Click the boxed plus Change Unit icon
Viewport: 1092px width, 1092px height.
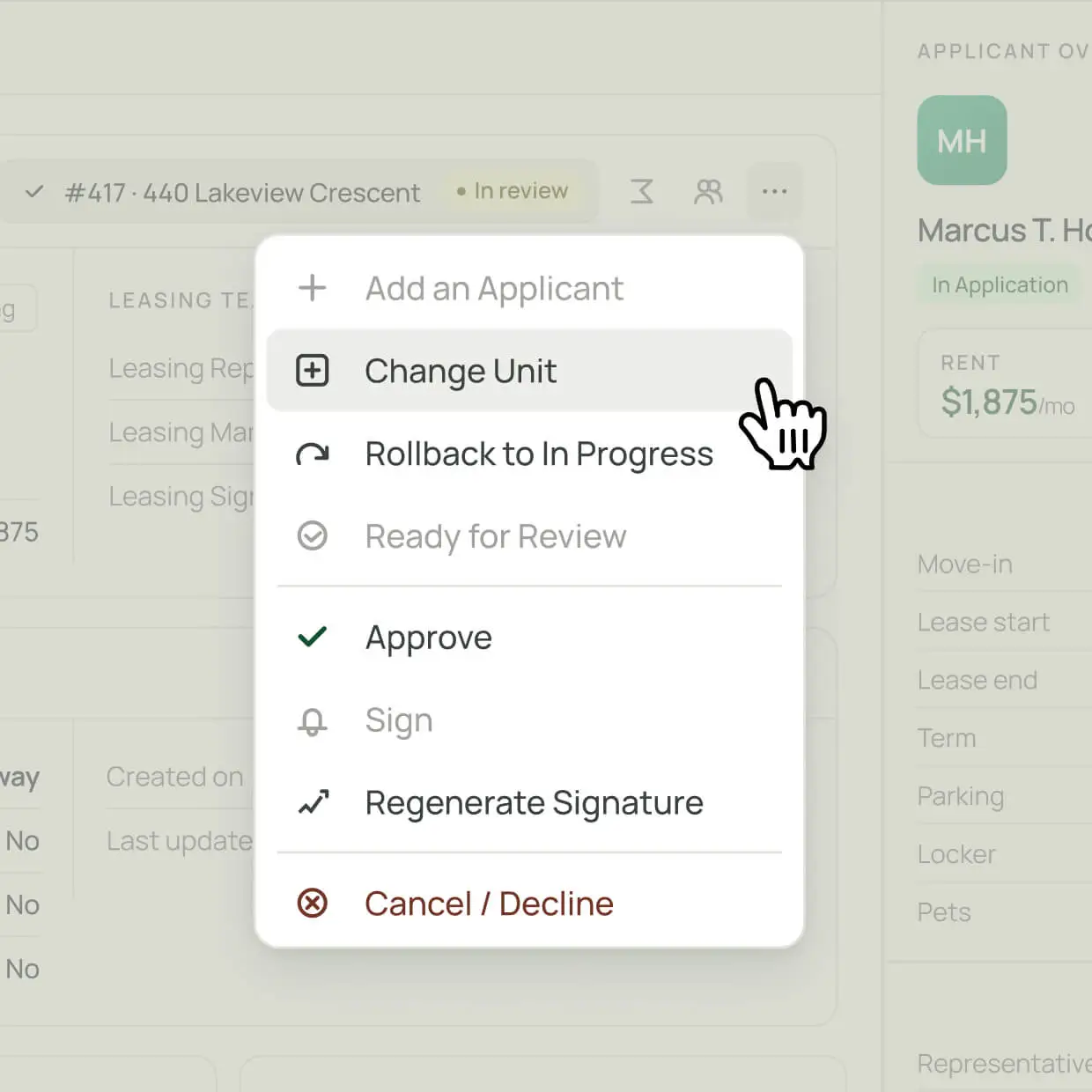(x=312, y=371)
